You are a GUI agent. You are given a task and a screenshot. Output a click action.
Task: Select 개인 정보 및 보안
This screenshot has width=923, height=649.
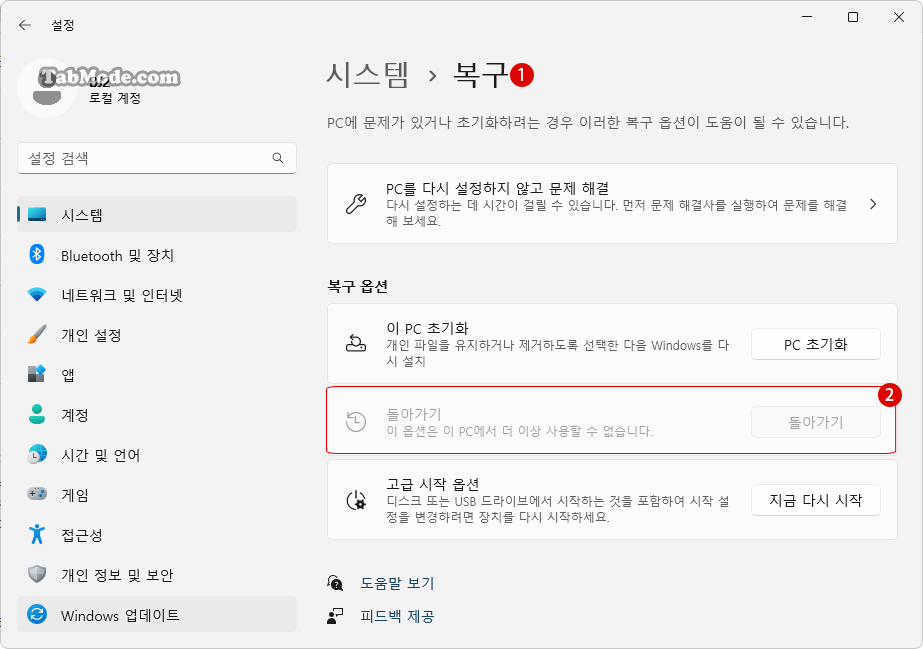[x=157, y=574]
